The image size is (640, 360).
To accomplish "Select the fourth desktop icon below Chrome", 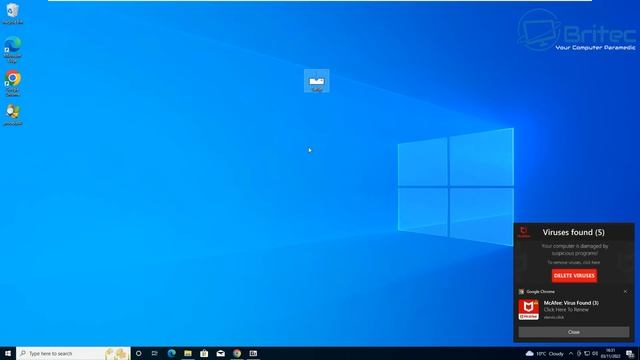I will click(13, 115).
